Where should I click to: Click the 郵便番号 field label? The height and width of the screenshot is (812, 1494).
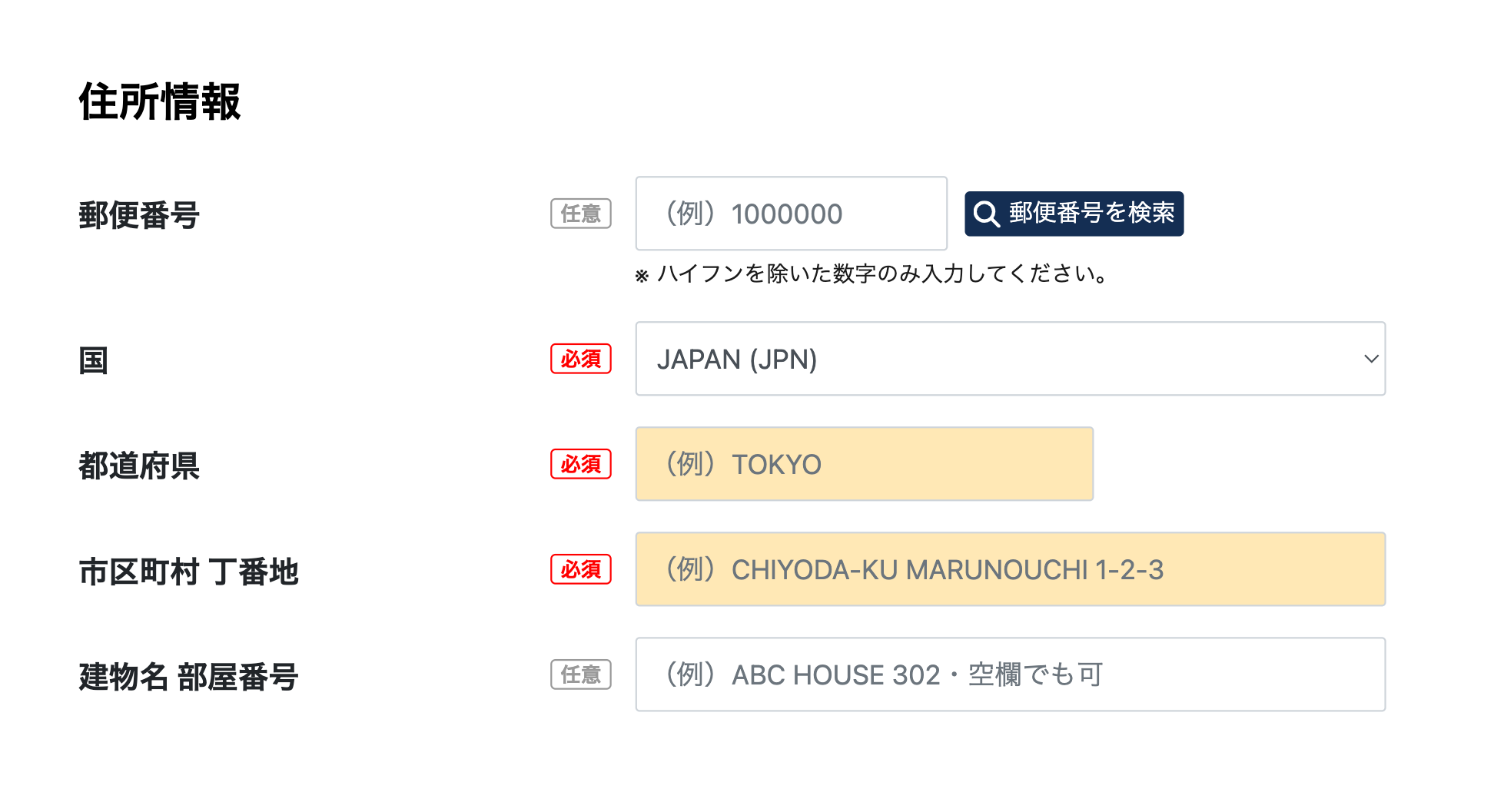139,215
